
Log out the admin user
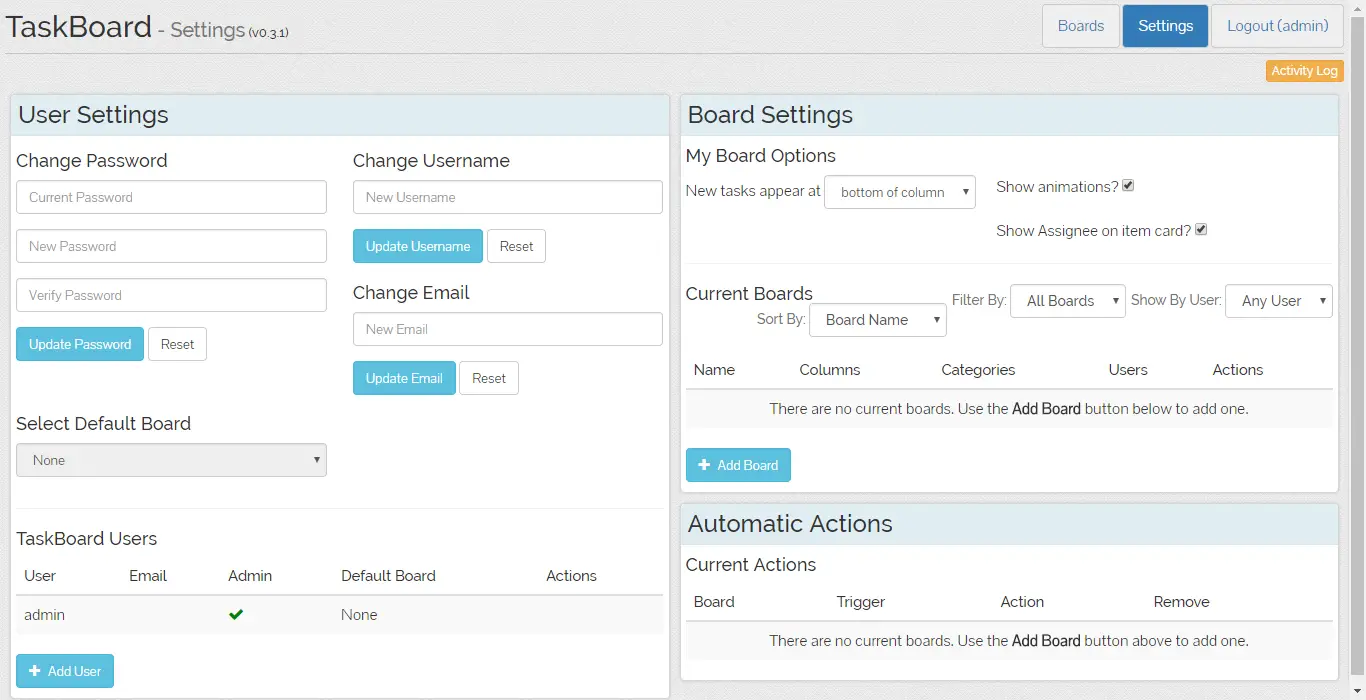[x=1278, y=26]
